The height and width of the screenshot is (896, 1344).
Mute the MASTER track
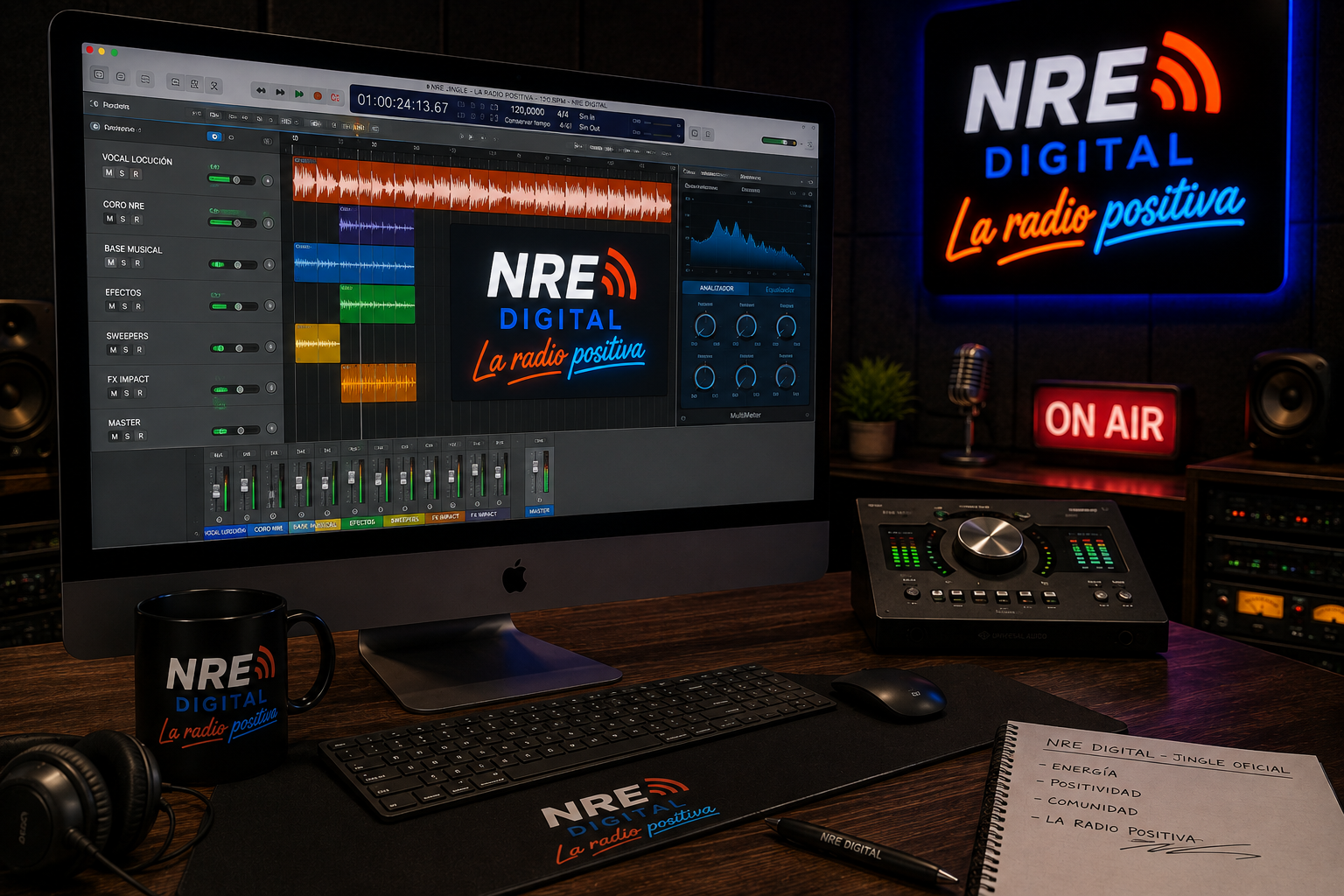coord(115,437)
